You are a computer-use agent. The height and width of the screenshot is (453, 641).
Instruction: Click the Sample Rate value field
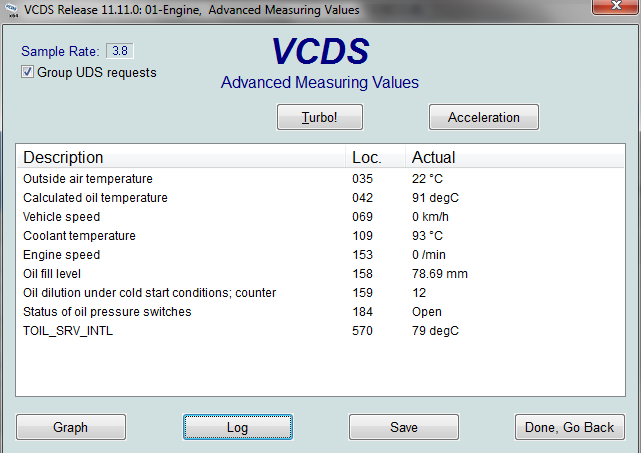coord(120,51)
